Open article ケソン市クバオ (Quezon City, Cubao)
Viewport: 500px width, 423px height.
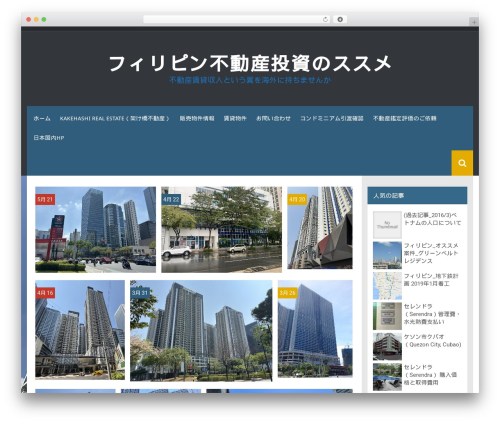[432, 341]
